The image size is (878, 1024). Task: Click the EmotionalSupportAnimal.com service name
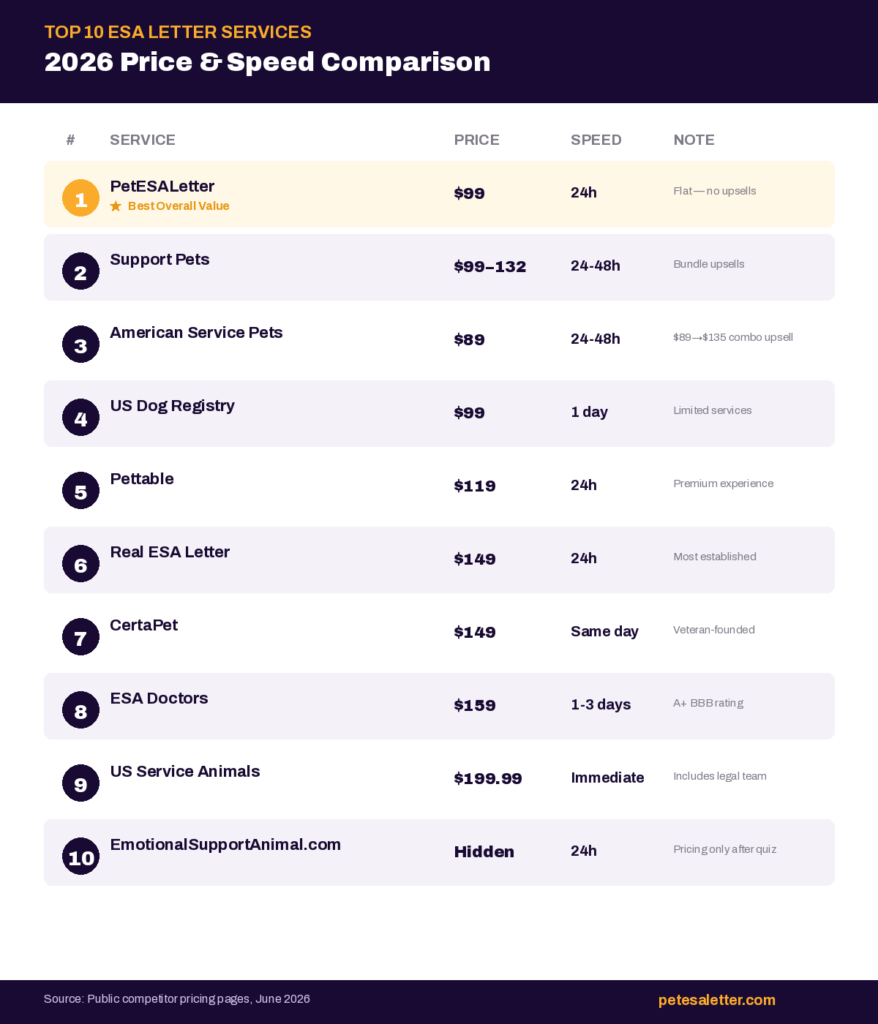tap(225, 844)
